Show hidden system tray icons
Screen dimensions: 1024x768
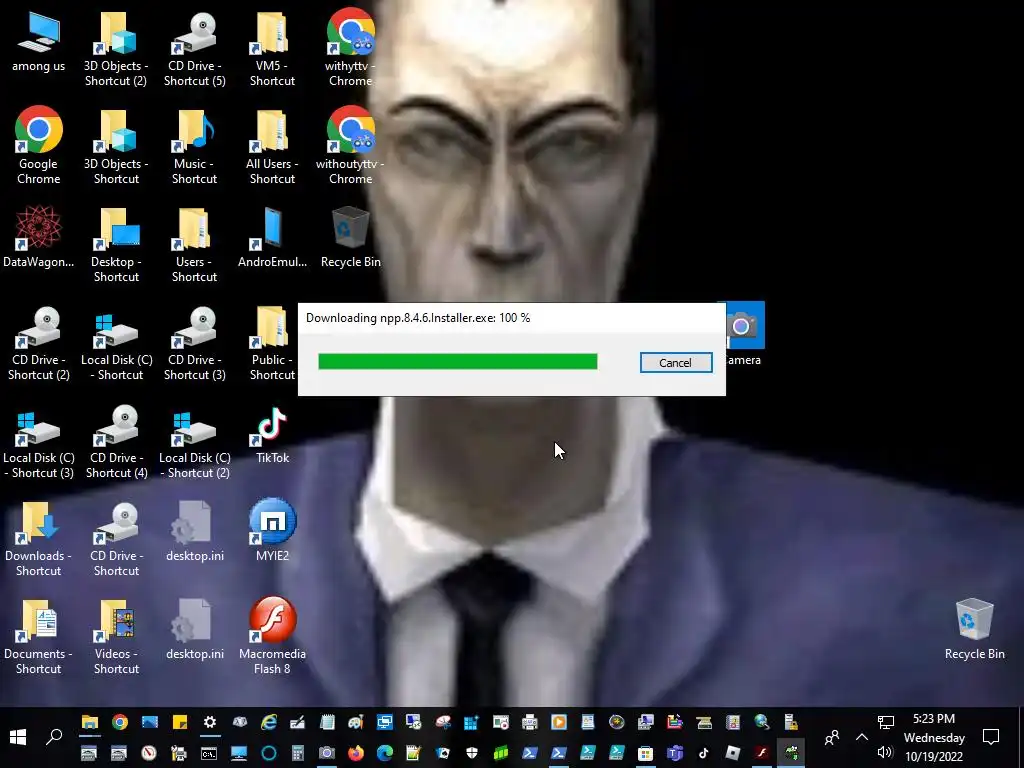862,737
